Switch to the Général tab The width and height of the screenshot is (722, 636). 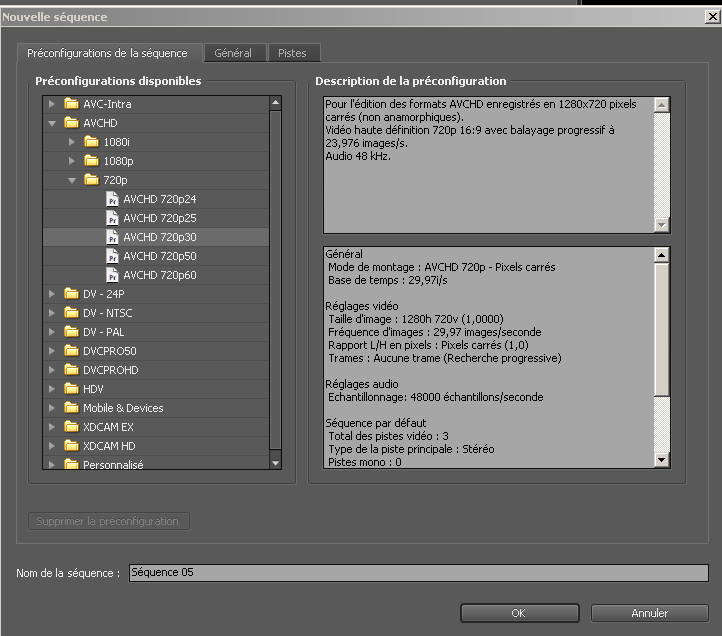coord(233,53)
